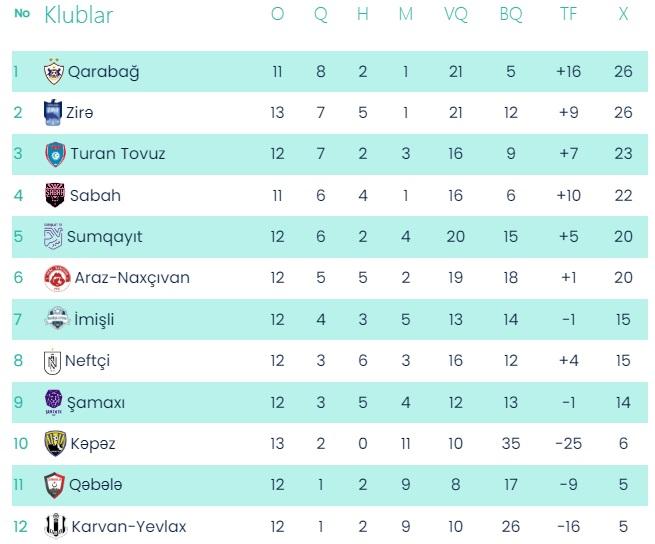Click the Neftçi club badge
Viewport: 655px width, 544px height.
tap(52, 361)
